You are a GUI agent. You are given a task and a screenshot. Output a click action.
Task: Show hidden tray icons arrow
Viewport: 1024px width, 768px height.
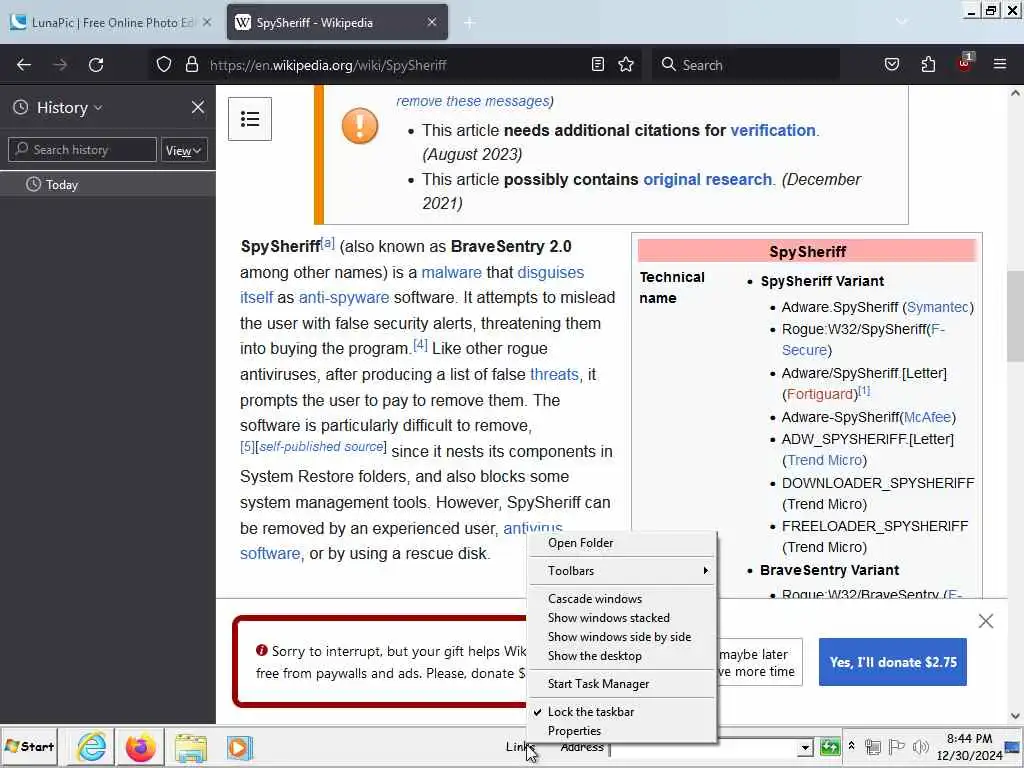tap(852, 746)
